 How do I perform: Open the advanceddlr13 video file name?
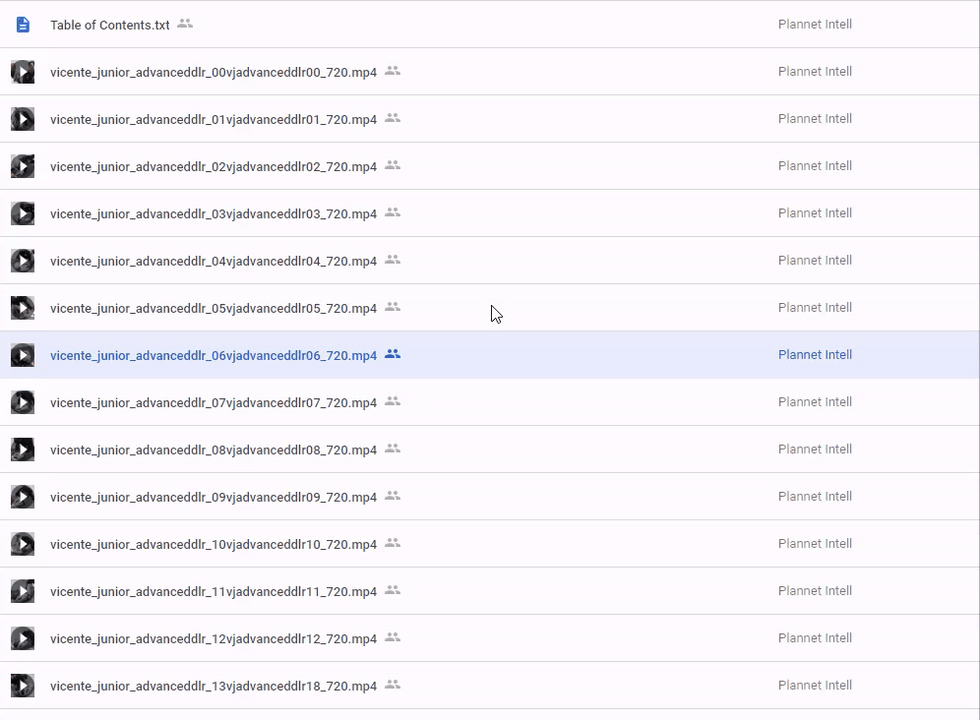click(213, 686)
